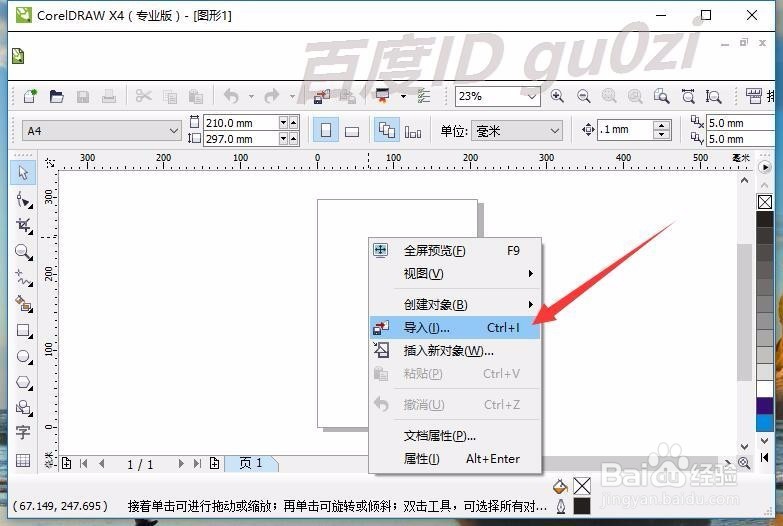Click the Undo arrow in toolbar
The width and height of the screenshot is (783, 526).
(x=231, y=95)
